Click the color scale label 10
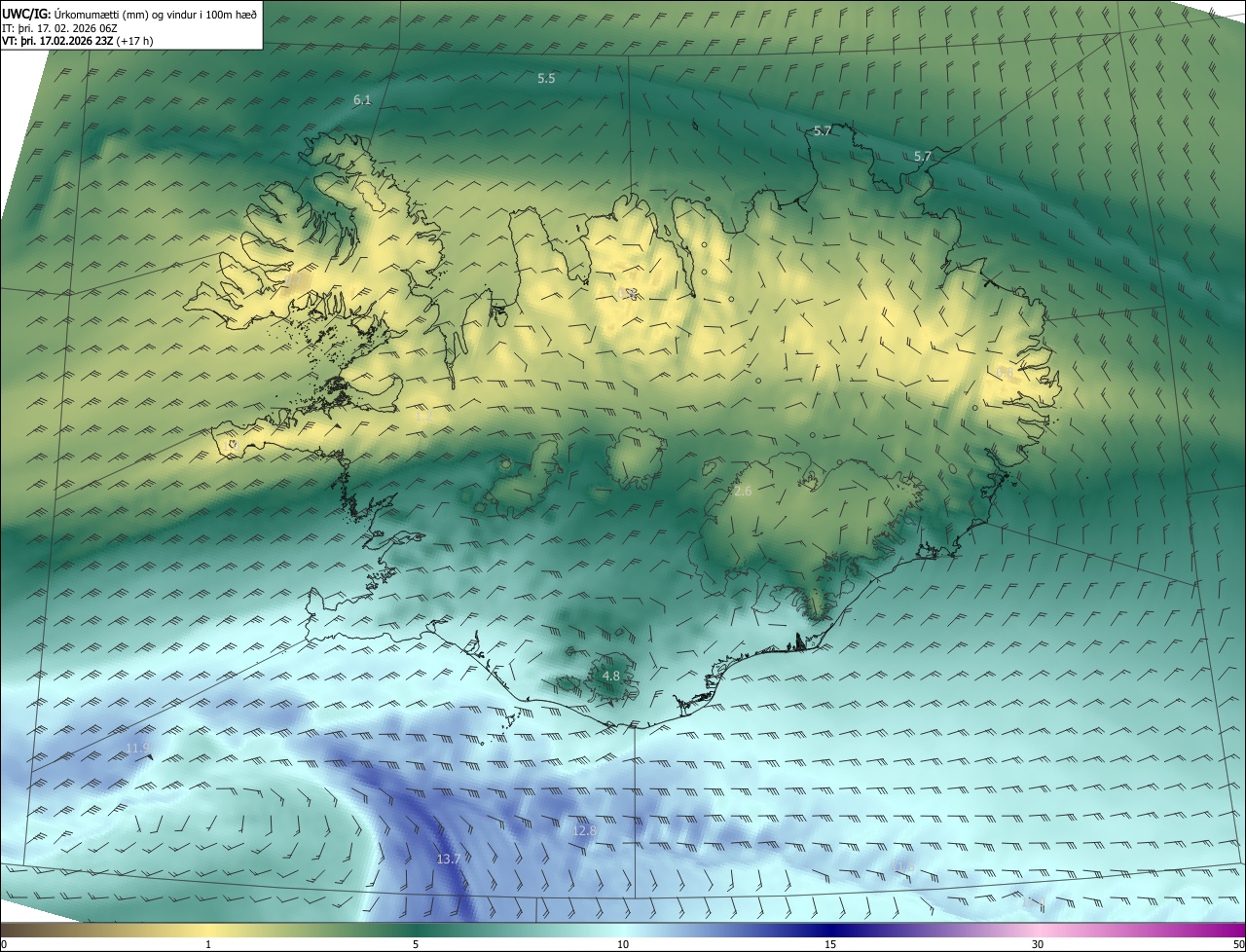The image size is (1246, 952). tap(623, 944)
